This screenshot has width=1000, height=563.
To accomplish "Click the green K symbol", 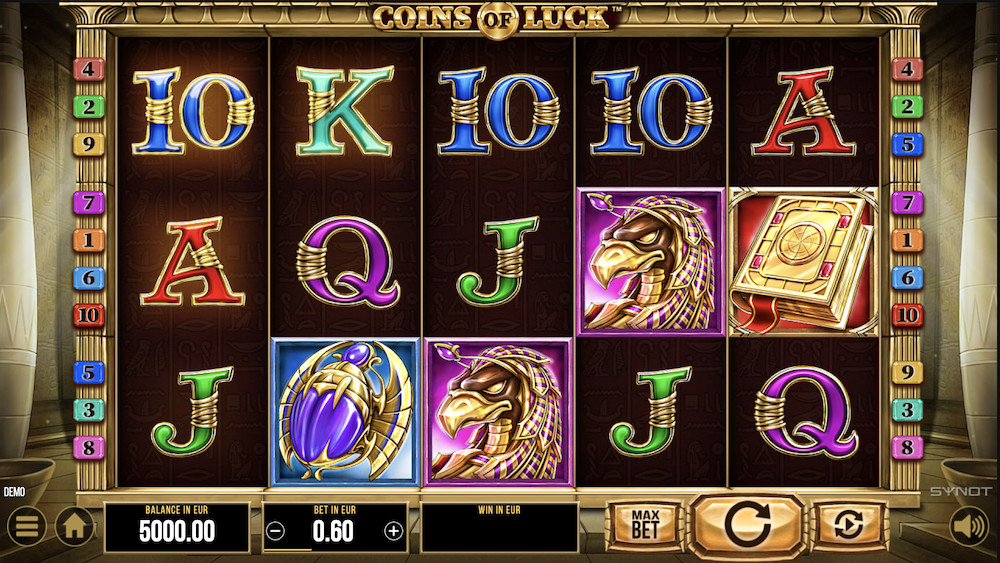I will click(345, 111).
